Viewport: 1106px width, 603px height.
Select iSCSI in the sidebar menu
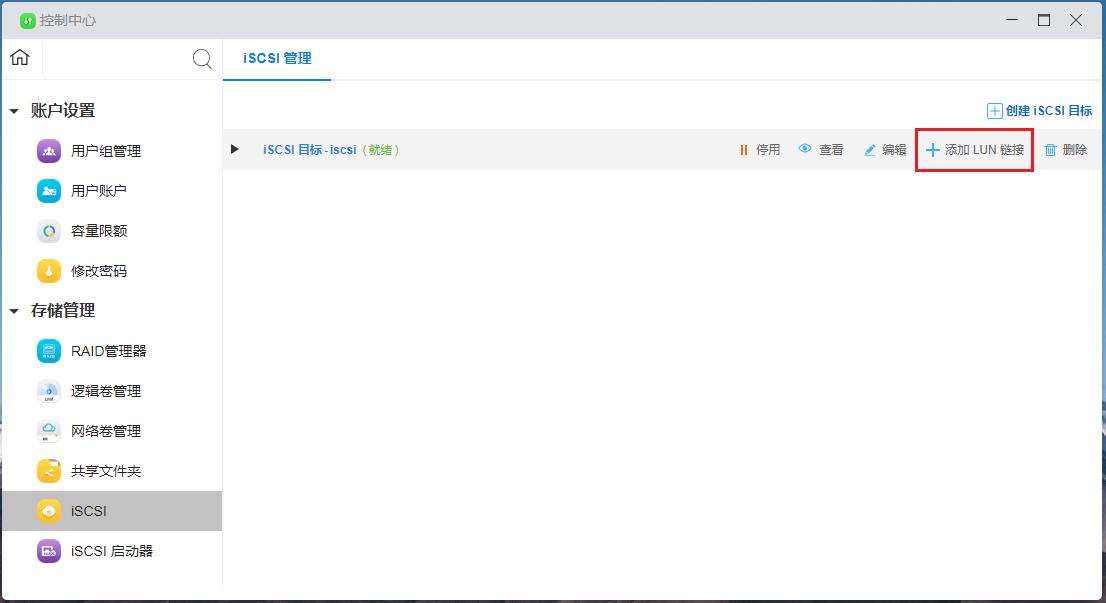point(88,511)
